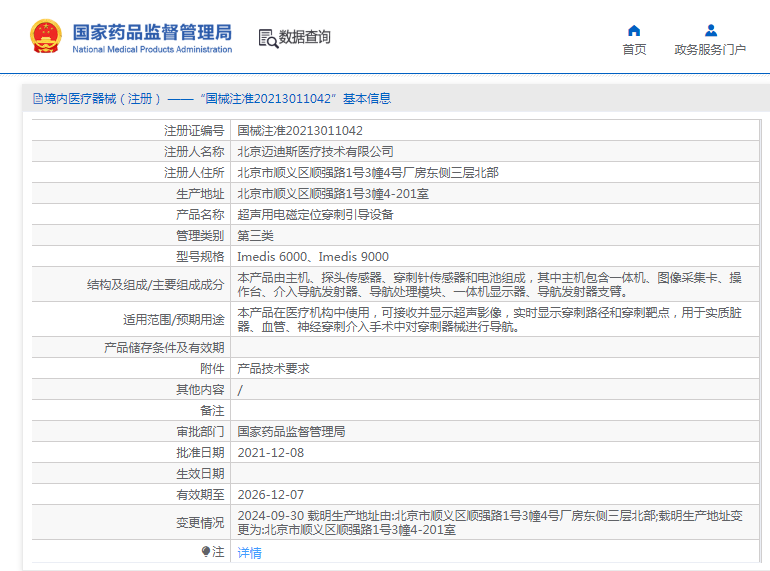Click the document icon before 境内医疗器械
770x571 pixels.
[x=38, y=99]
